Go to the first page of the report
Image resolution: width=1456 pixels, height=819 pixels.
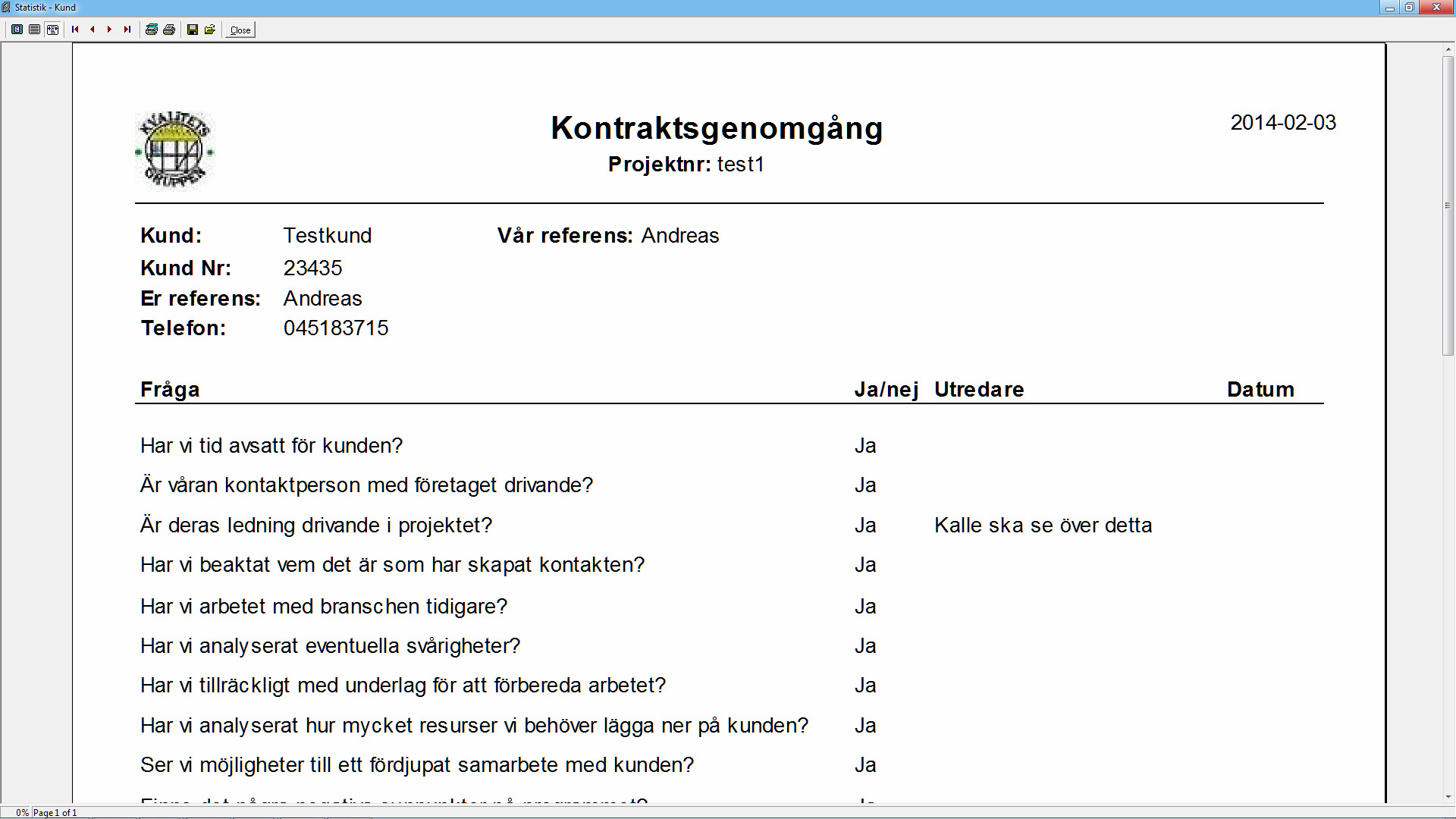tap(75, 30)
